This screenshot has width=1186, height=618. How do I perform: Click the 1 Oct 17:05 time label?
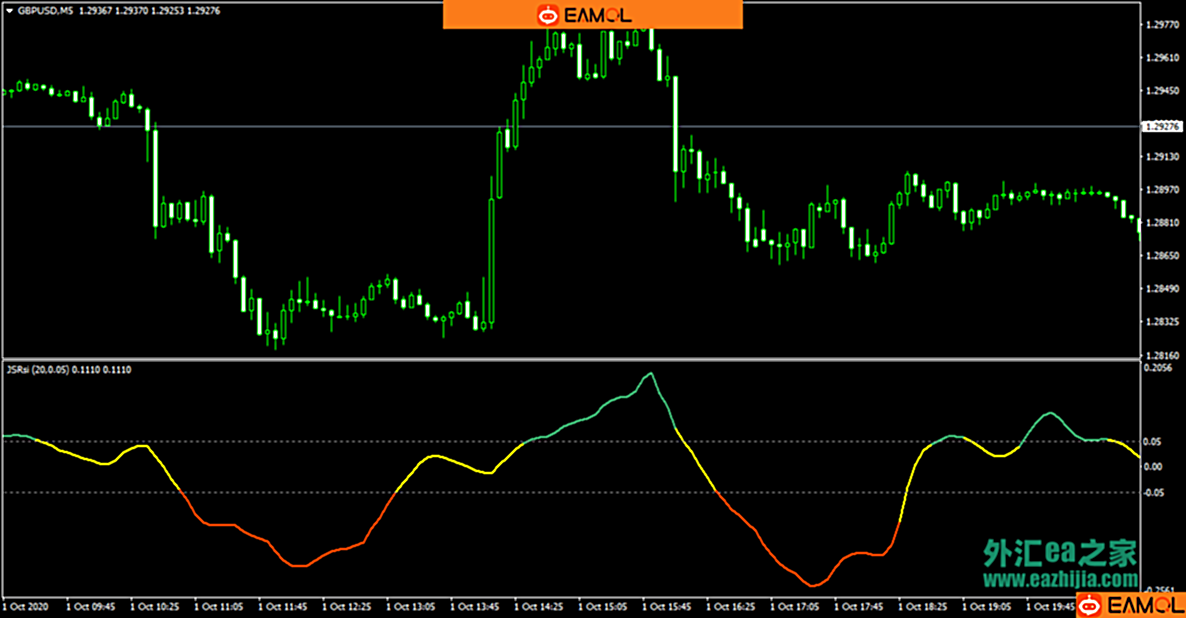[797, 606]
